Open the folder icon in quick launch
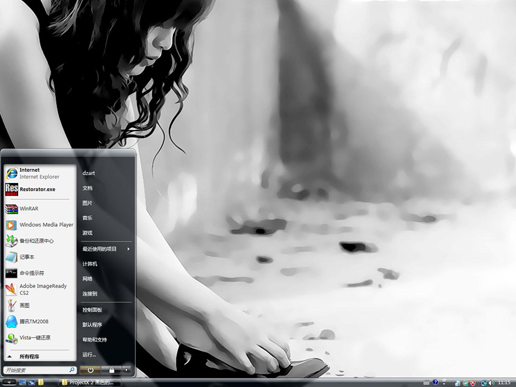Image resolution: width=516 pixels, height=387 pixels. [41, 382]
